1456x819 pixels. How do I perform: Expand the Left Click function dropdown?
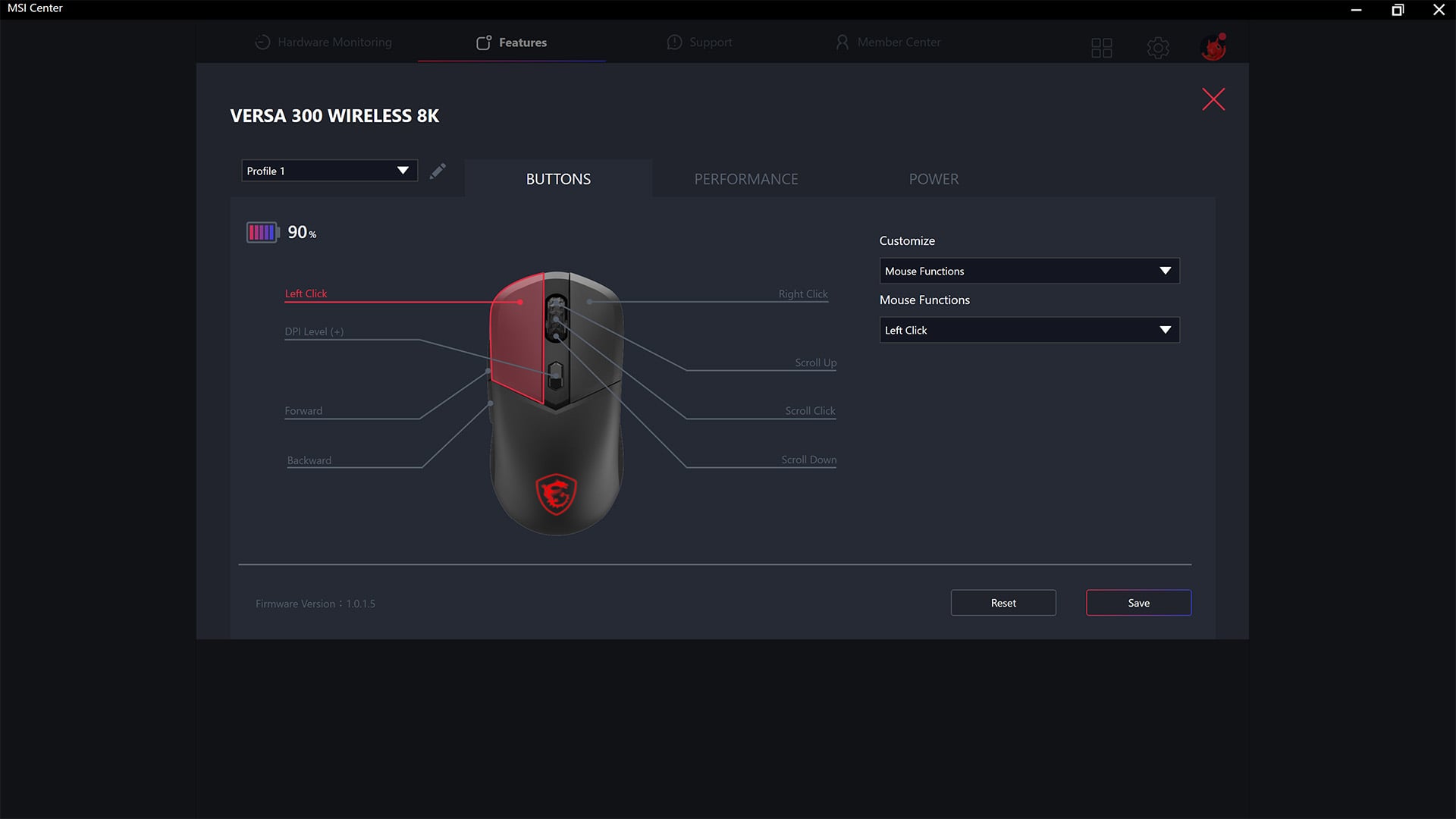[1028, 330]
